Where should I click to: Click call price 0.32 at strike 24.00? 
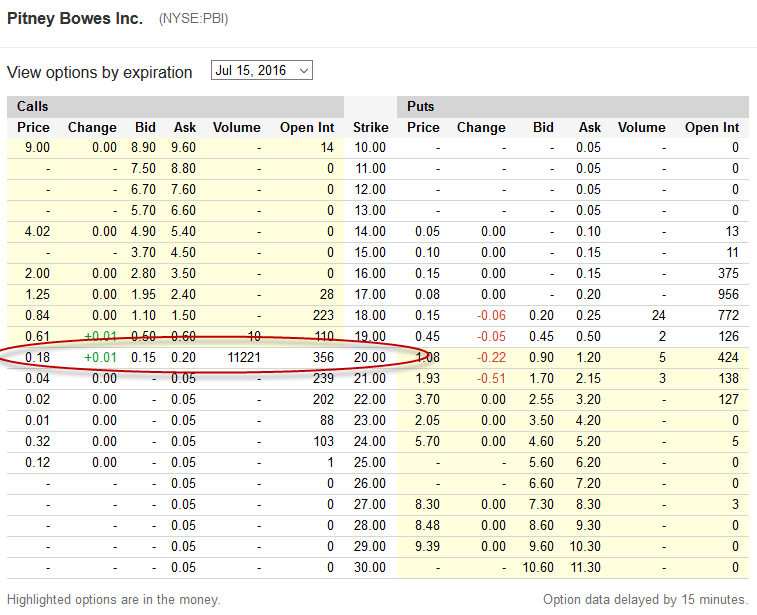[37, 441]
